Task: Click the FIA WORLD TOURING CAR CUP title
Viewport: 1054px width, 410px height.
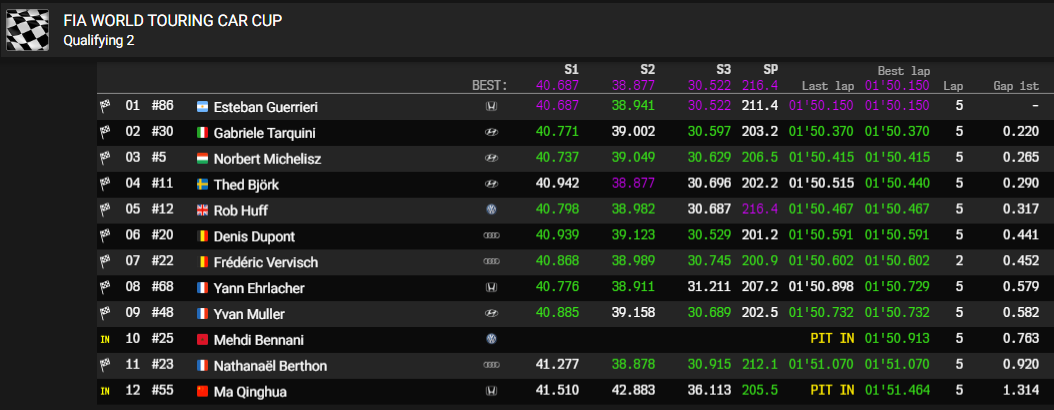Action: (x=172, y=21)
